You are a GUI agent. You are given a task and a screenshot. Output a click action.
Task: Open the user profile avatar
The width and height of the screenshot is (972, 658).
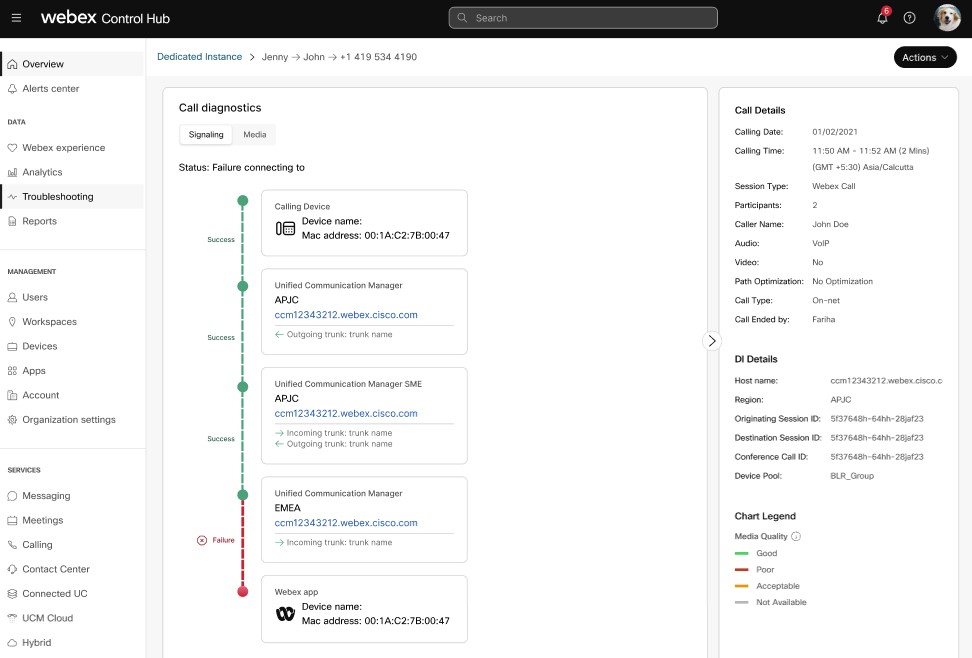(x=946, y=18)
